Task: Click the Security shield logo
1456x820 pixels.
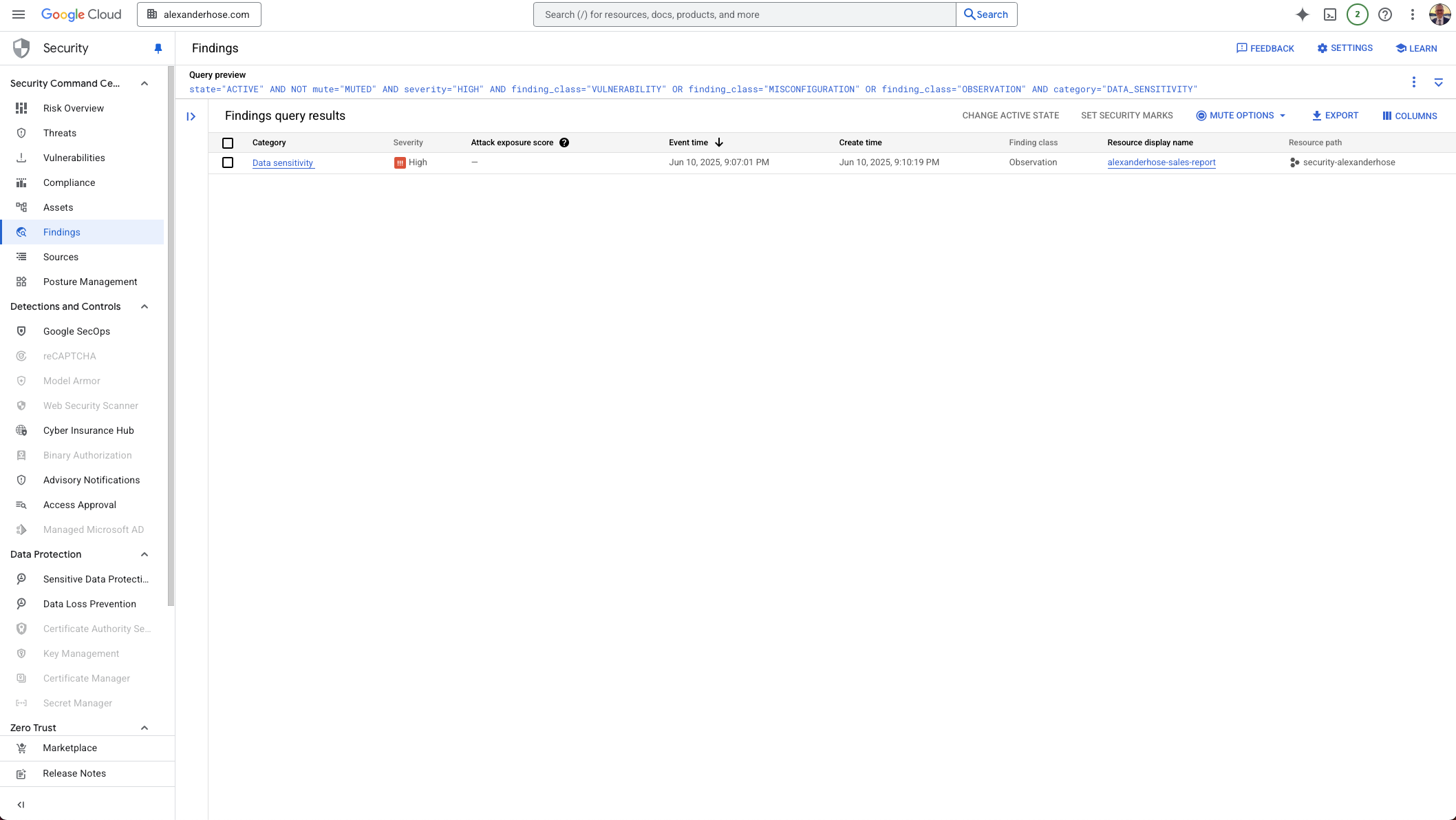Action: [x=21, y=48]
